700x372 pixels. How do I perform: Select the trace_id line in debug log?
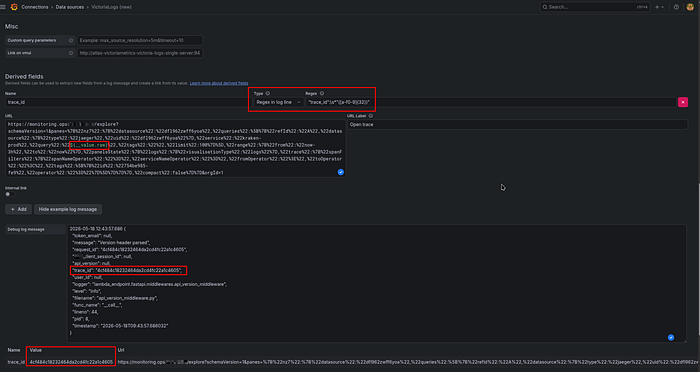tap(127, 270)
